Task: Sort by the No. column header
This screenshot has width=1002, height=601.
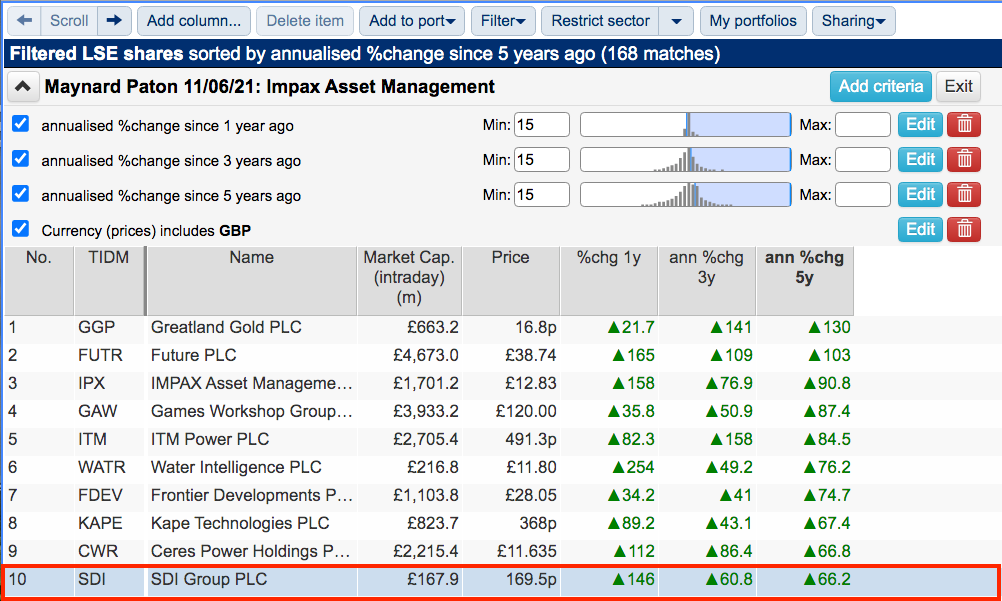Action: (38, 281)
